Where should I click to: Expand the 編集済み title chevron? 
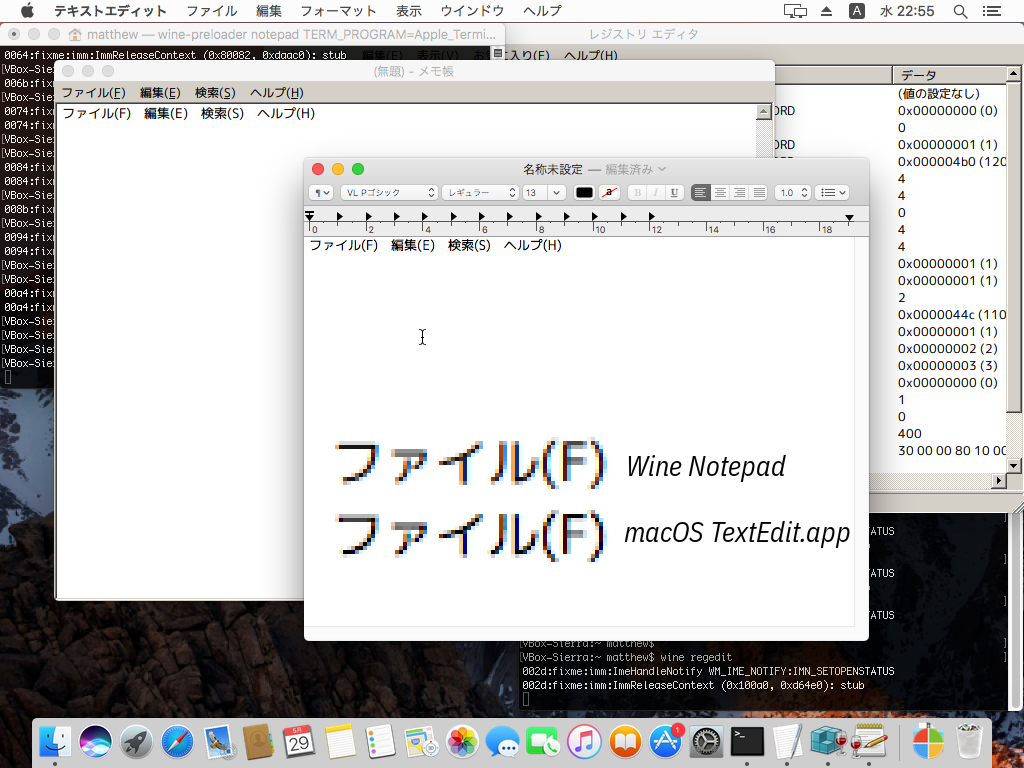[x=662, y=169]
